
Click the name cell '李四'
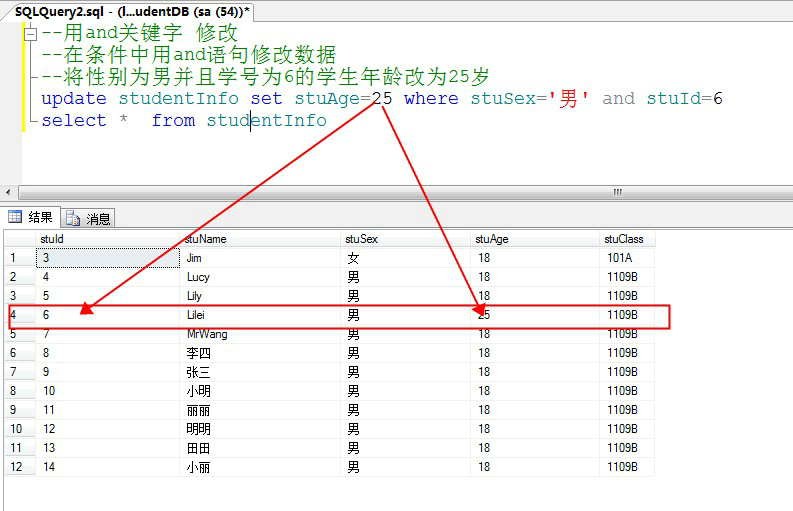260,353
